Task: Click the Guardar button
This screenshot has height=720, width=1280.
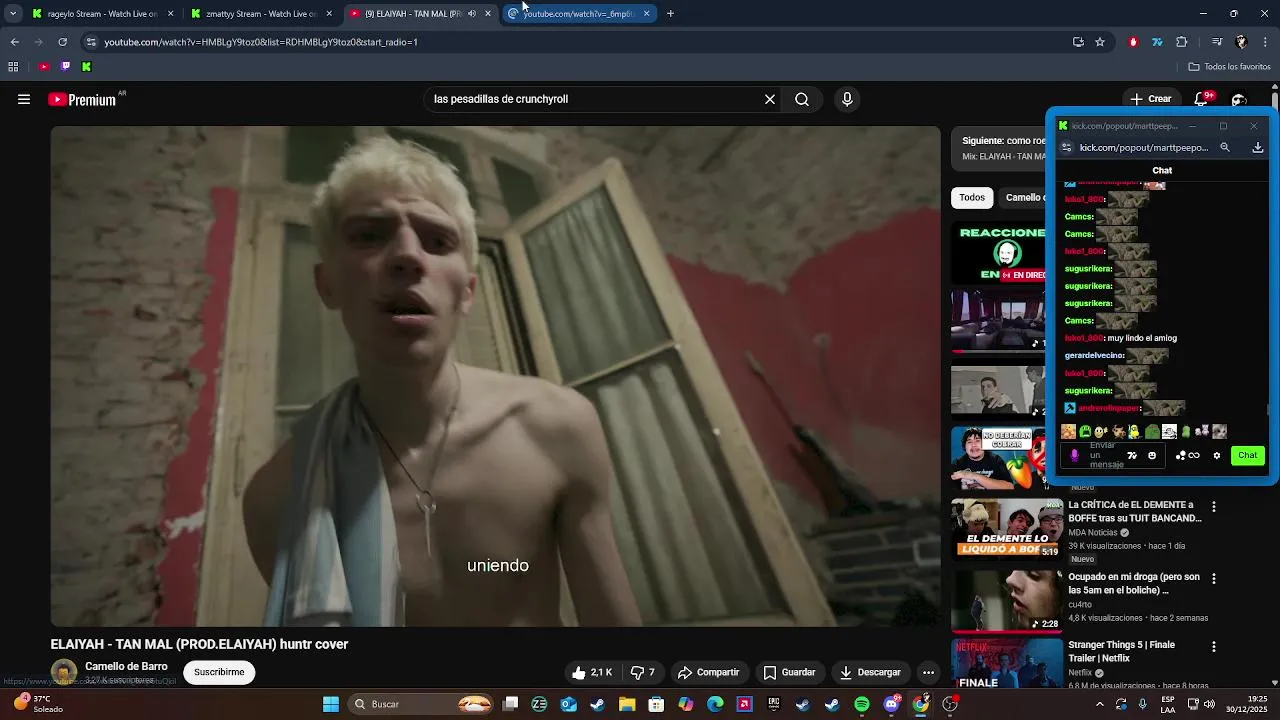Action: (790, 672)
